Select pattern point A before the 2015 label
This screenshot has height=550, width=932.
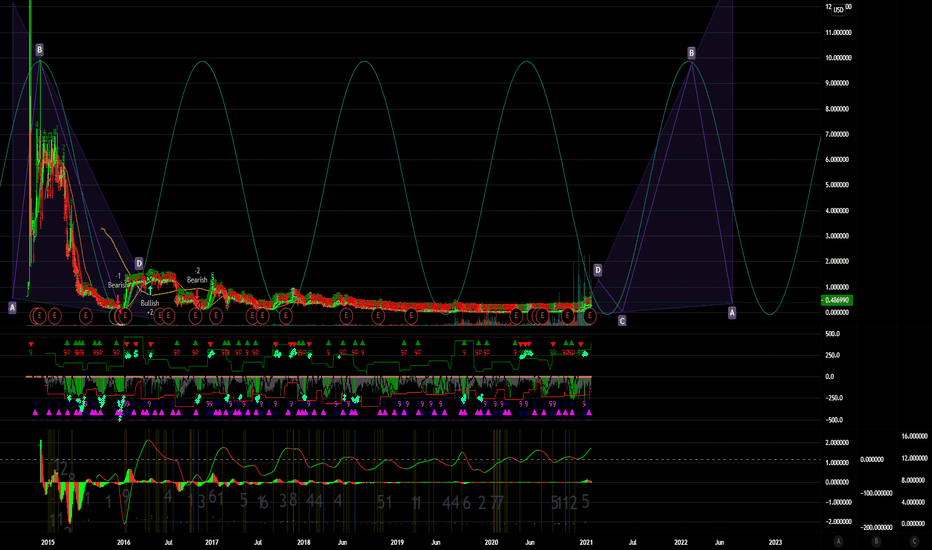[12, 307]
